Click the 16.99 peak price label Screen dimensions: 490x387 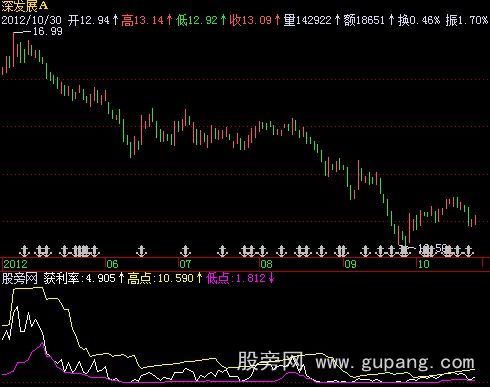click(47, 32)
